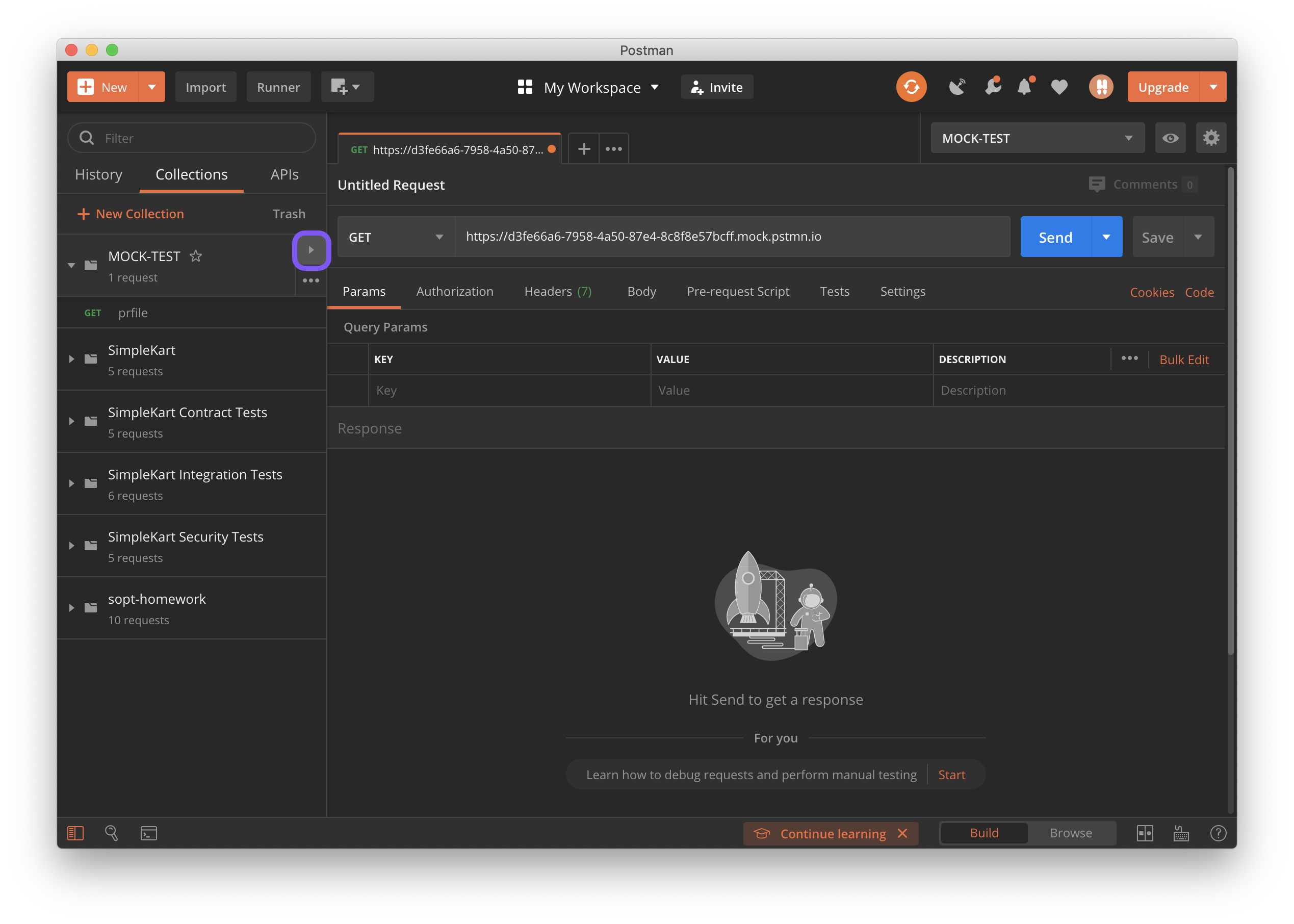
Task: Open the capture requests satellite icon
Action: [957, 87]
